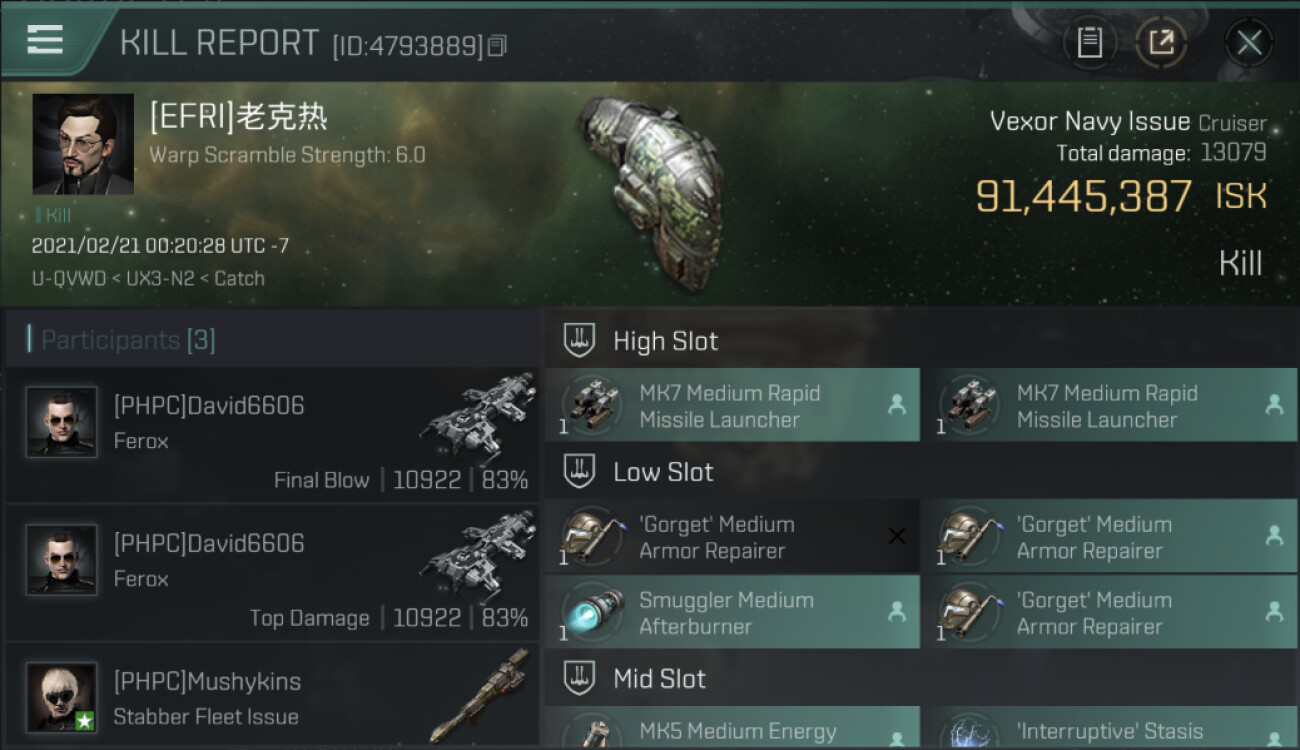
Task: Select the Smuggler Medium Afterburner module
Action: [732, 612]
